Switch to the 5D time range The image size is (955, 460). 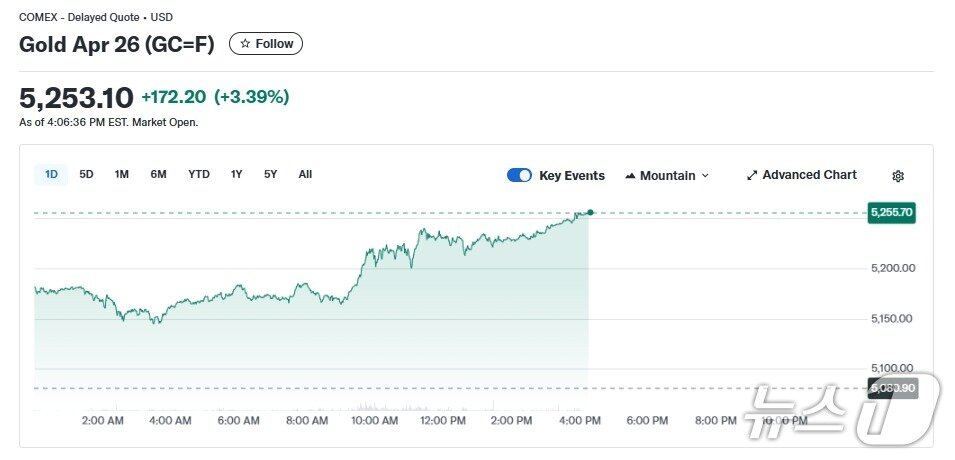pyautogui.click(x=86, y=174)
